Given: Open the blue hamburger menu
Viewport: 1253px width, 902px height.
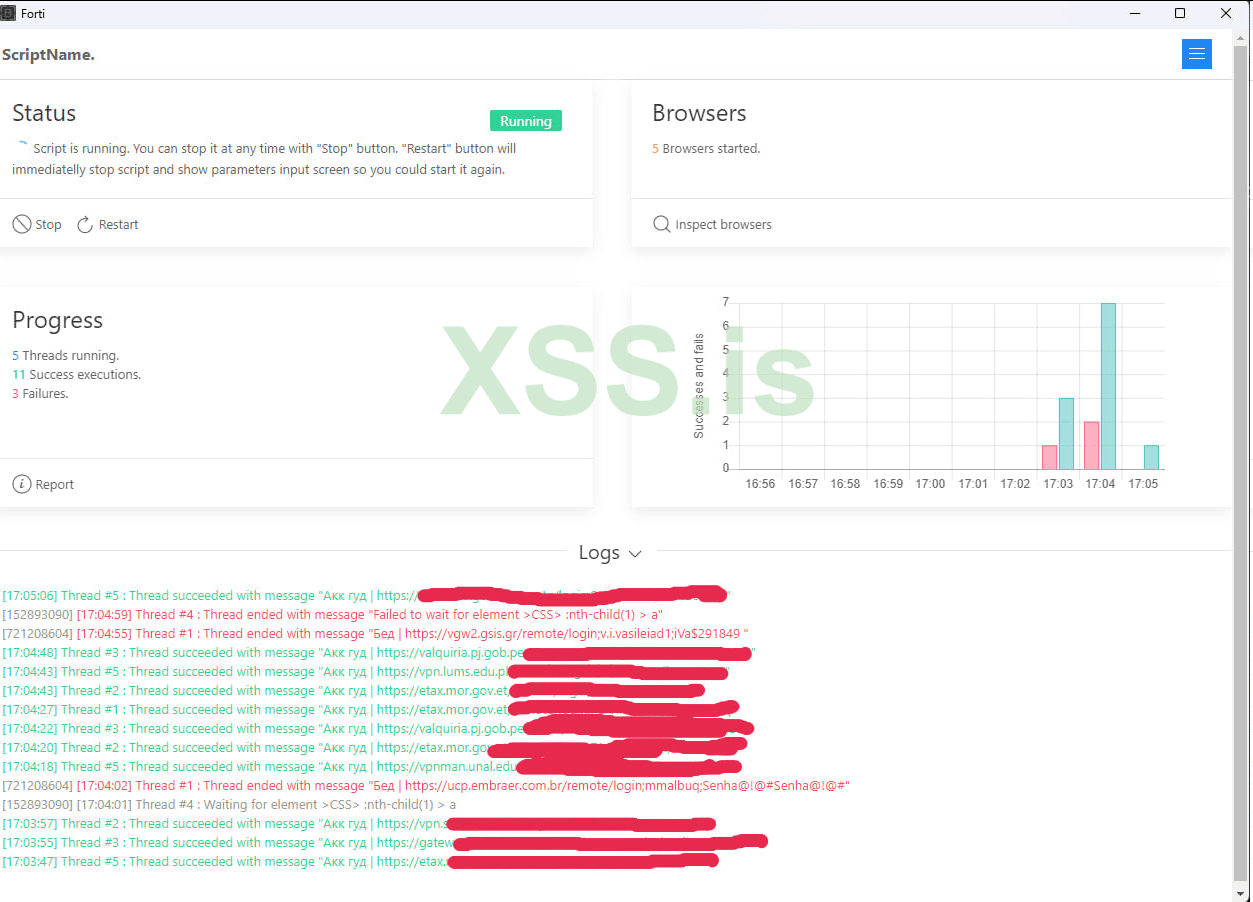Looking at the screenshot, I should pos(1196,54).
